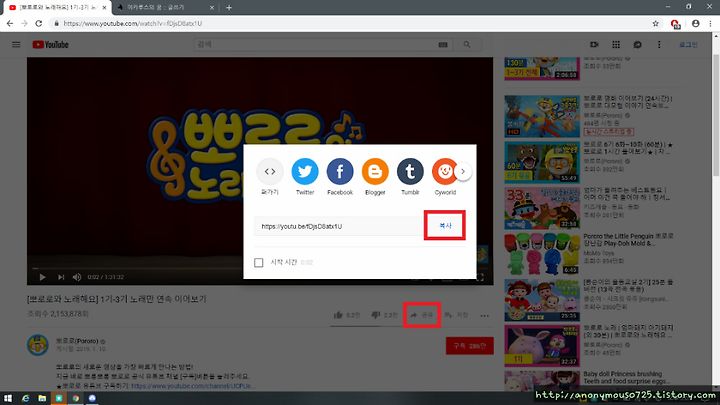Click the 복사 copy button
The height and width of the screenshot is (405, 720).
[445, 225]
